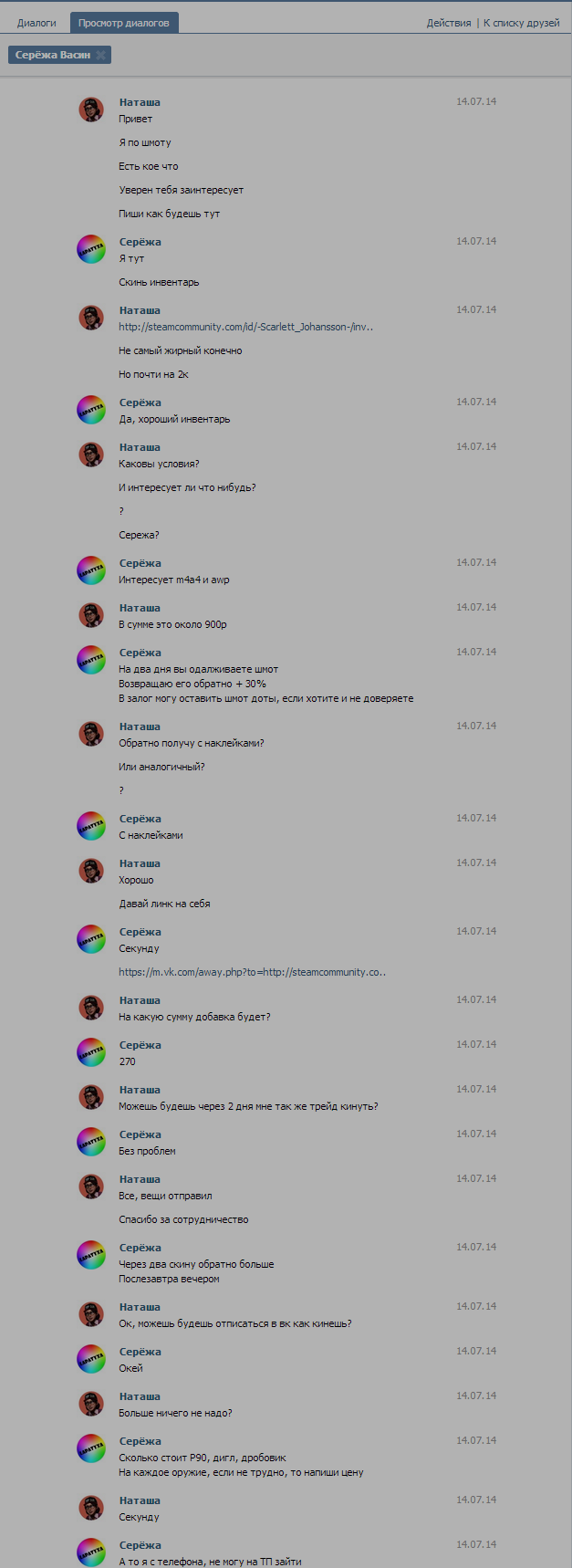The width and height of the screenshot is (572, 1568).
Task: Go to К списку друзей link
Action: (x=521, y=23)
